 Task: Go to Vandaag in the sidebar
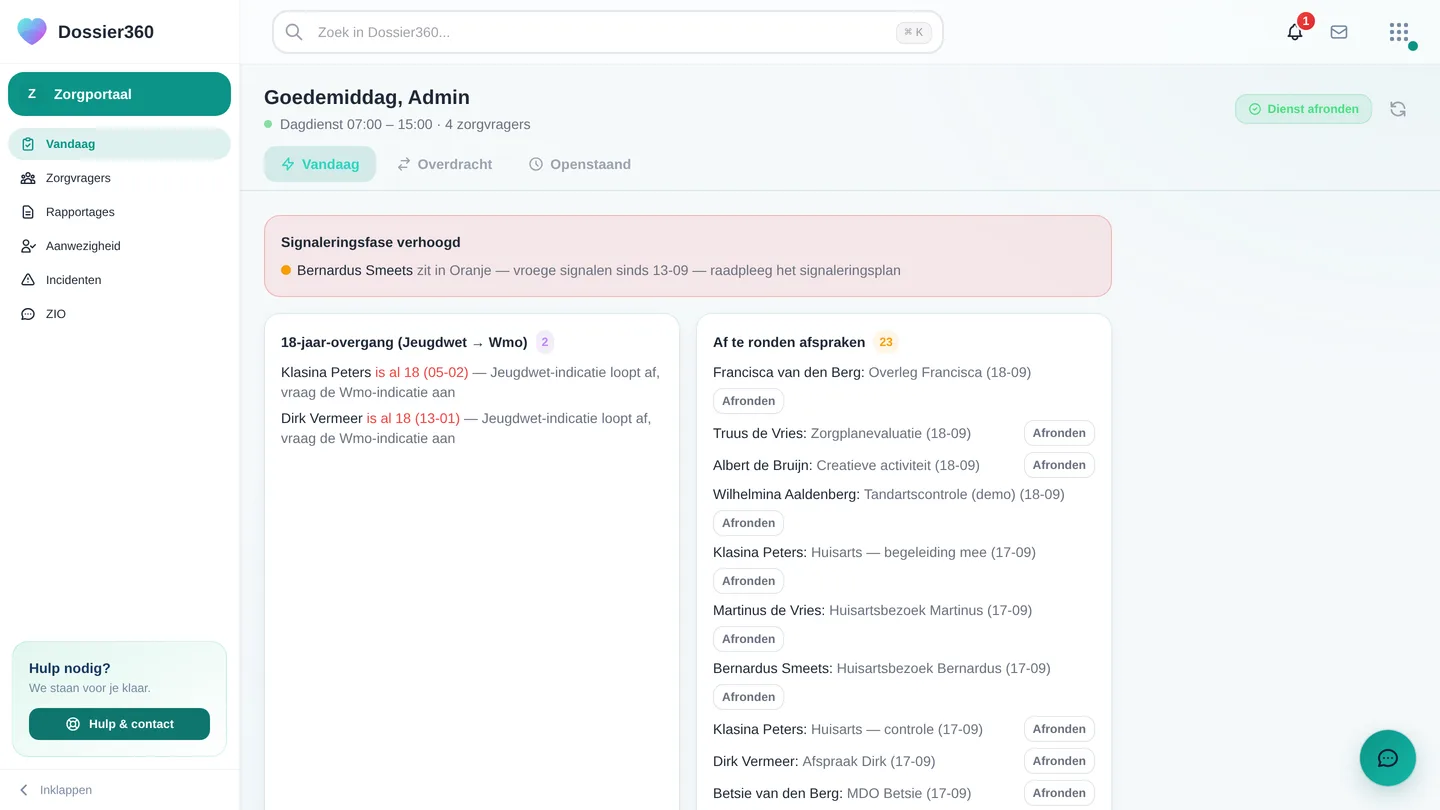coord(119,144)
